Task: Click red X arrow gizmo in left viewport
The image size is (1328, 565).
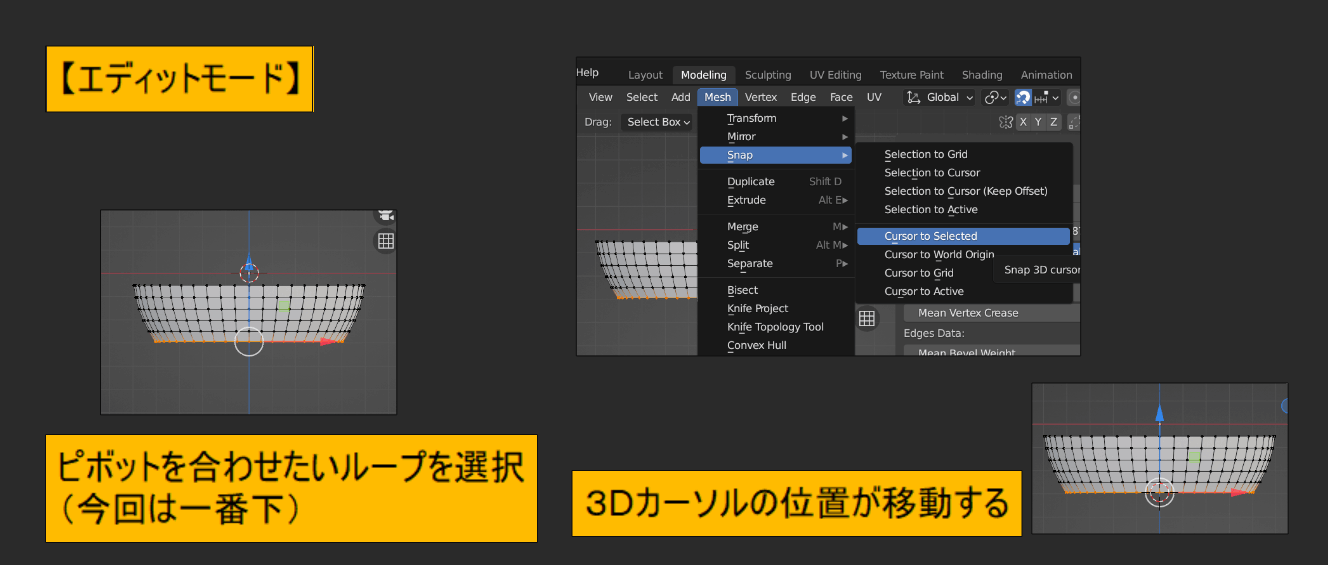Action: [329, 341]
